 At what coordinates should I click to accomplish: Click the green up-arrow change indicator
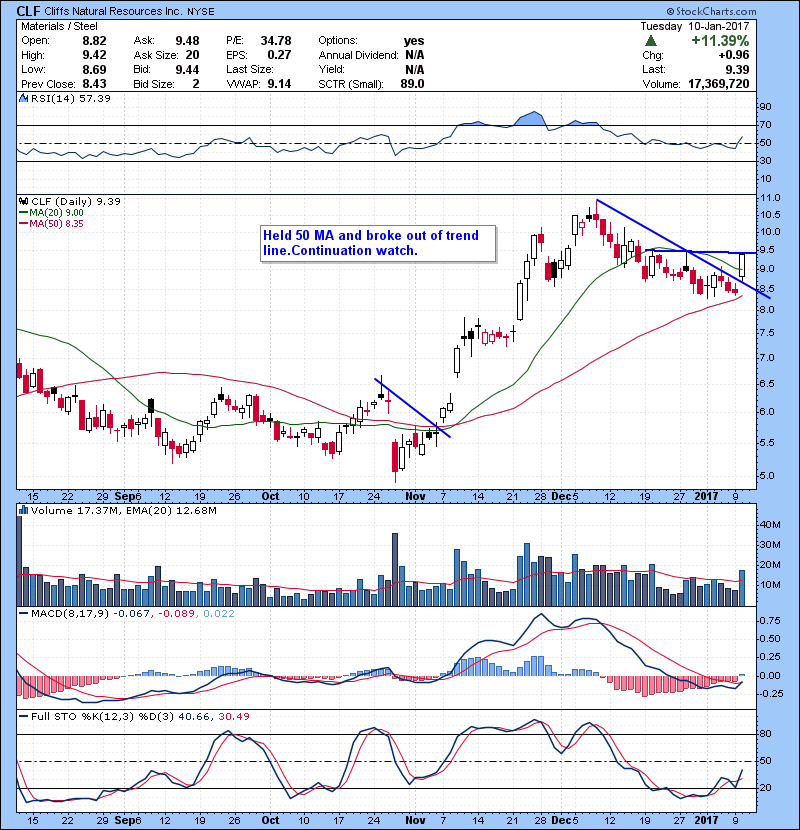pyautogui.click(x=651, y=41)
